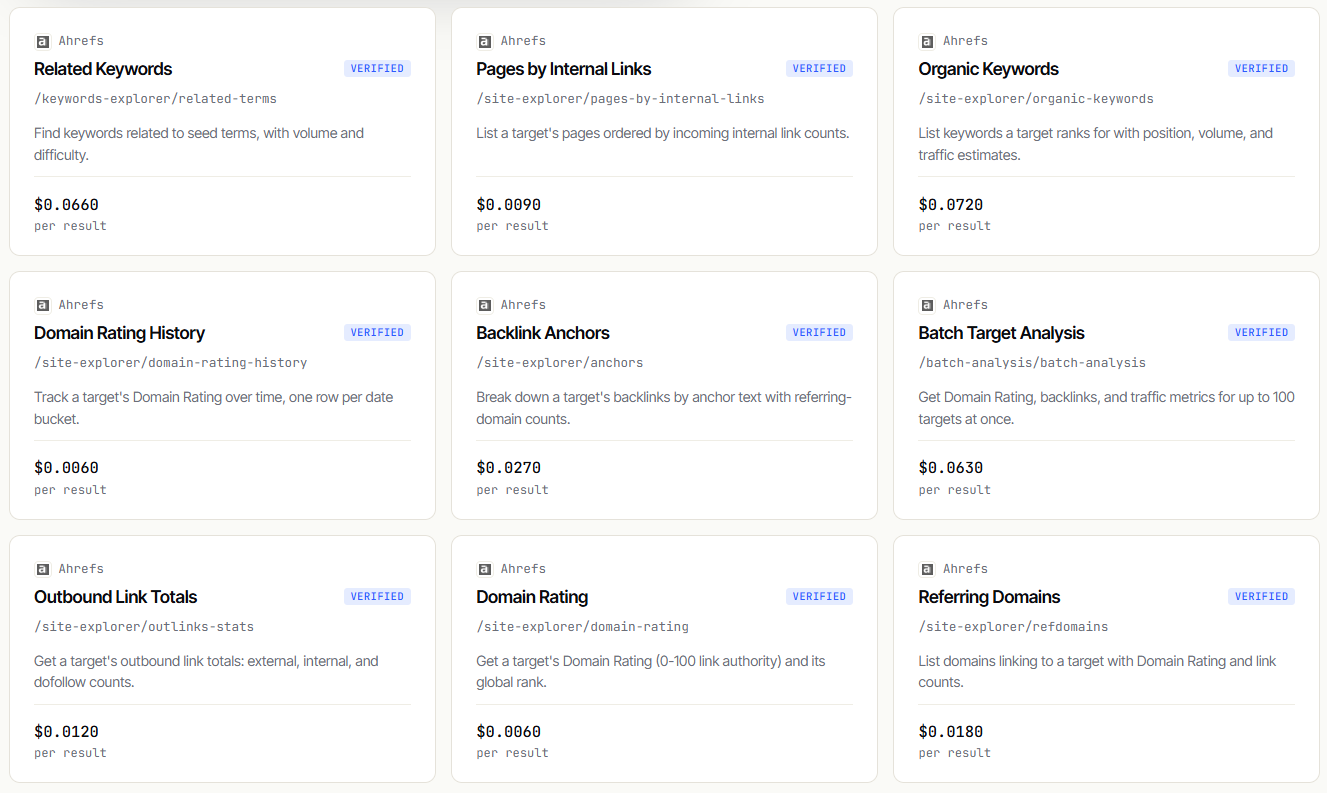Image resolution: width=1327 pixels, height=793 pixels.
Task: Select path /batch-analysis/batch-analysis
Action: [1032, 363]
